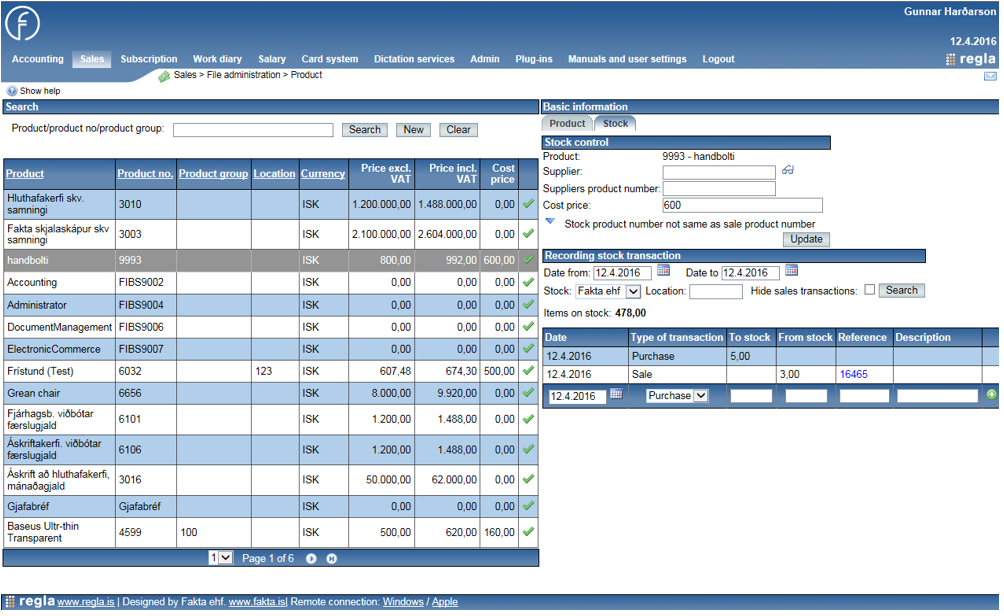The height and width of the screenshot is (616, 1004).
Task: Open the Accounting menu
Action: coord(38,59)
